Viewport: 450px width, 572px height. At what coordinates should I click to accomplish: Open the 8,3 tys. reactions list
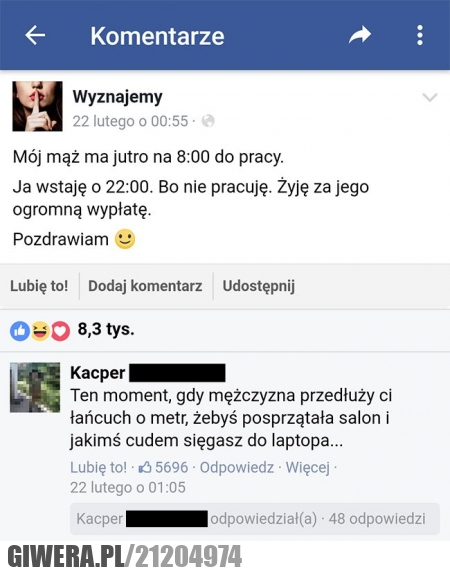click(106, 329)
